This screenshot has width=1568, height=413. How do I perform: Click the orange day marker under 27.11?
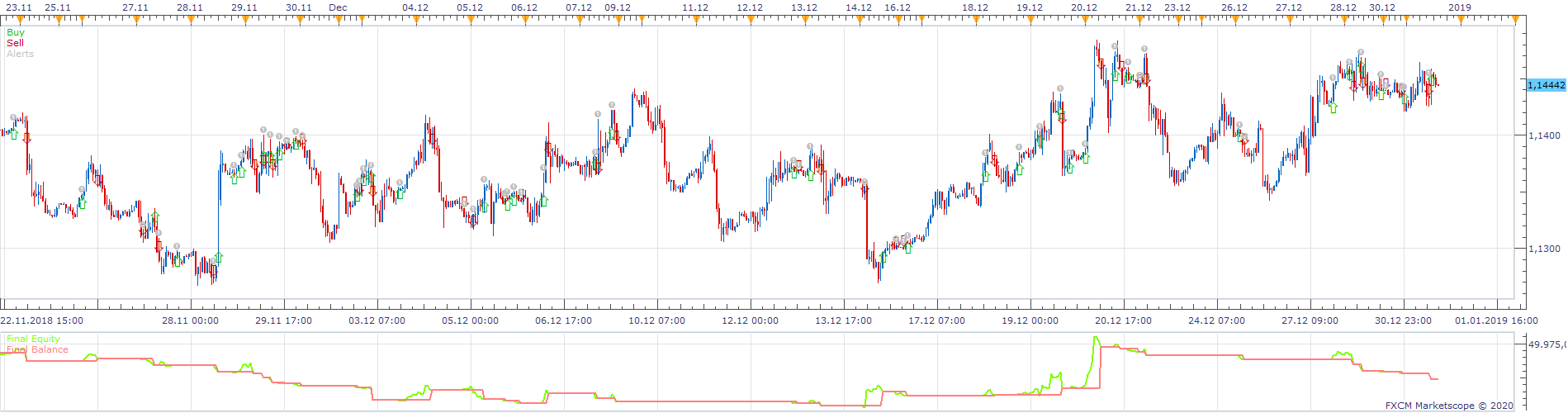tap(136, 19)
